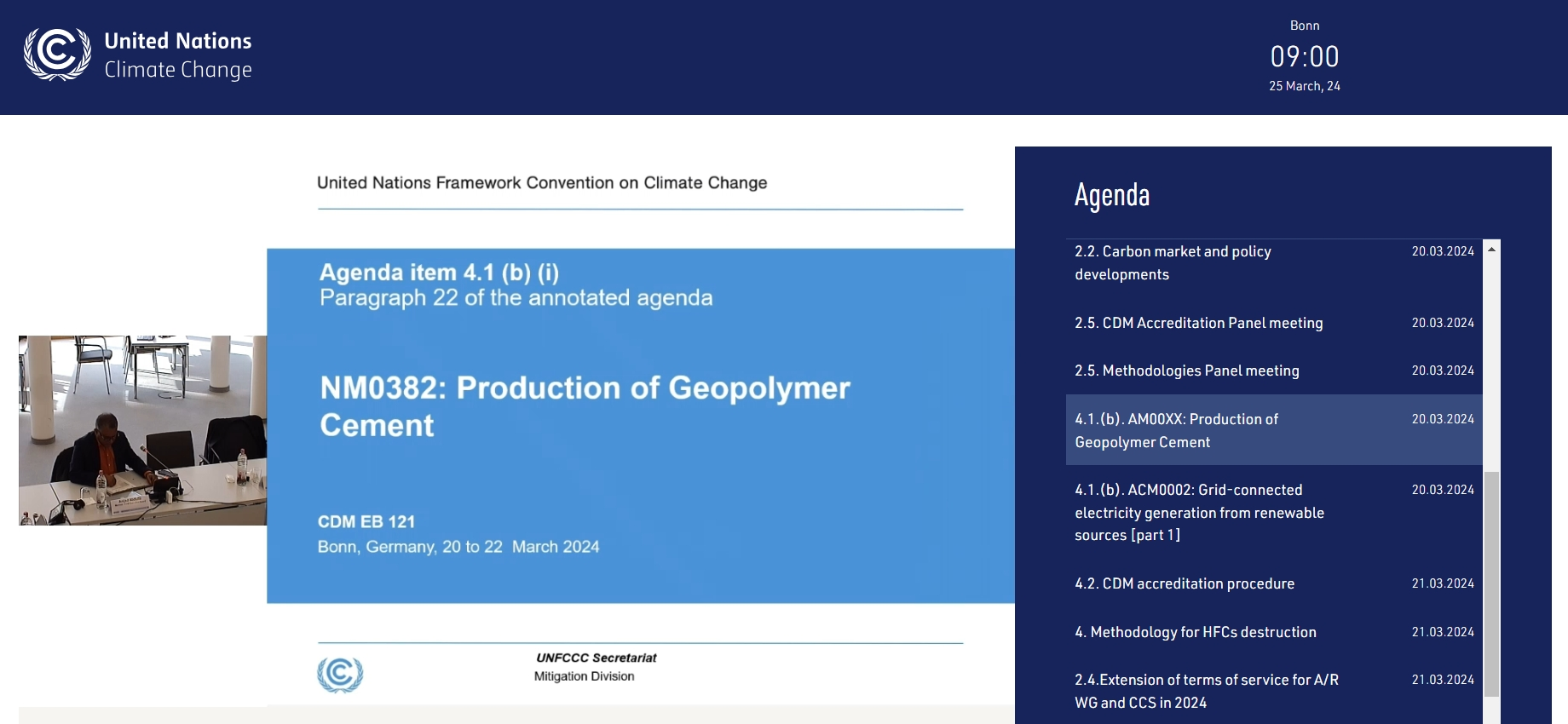Click 'United Nations Framework Convention on Climate Change' header
Image resolution: width=1568 pixels, height=724 pixels.
542,182
